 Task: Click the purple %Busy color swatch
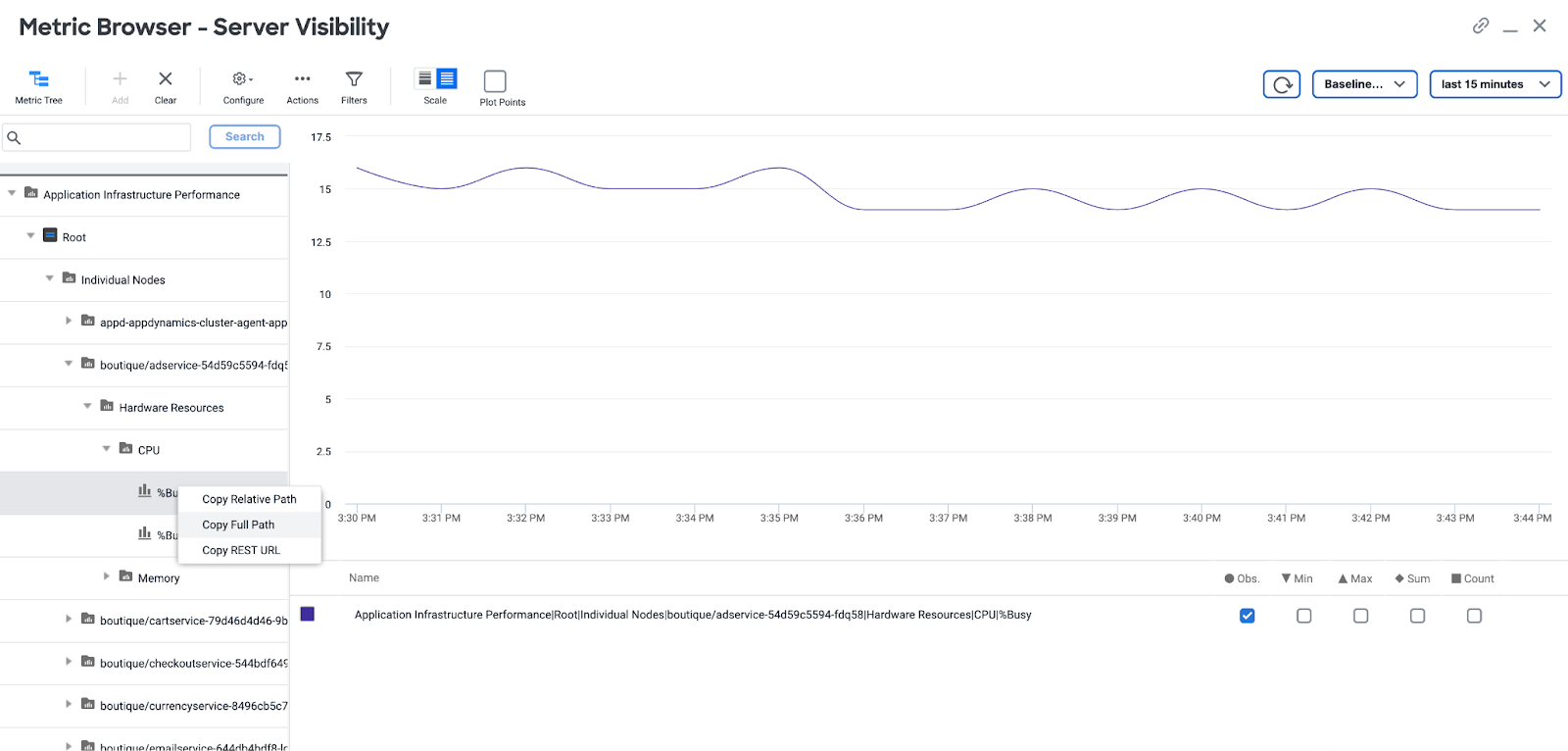(308, 614)
